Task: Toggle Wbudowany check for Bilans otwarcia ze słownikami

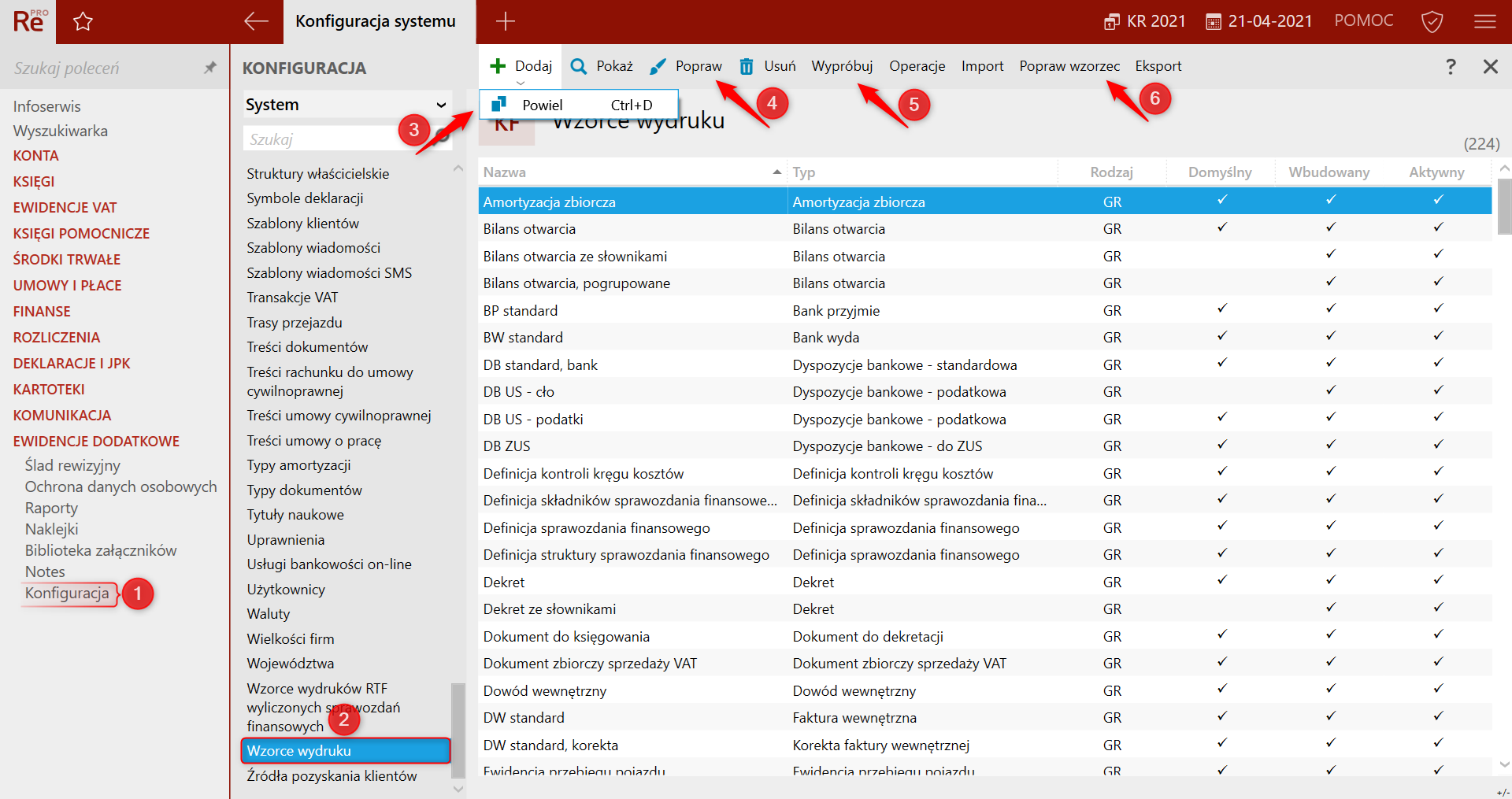Action: (1330, 255)
